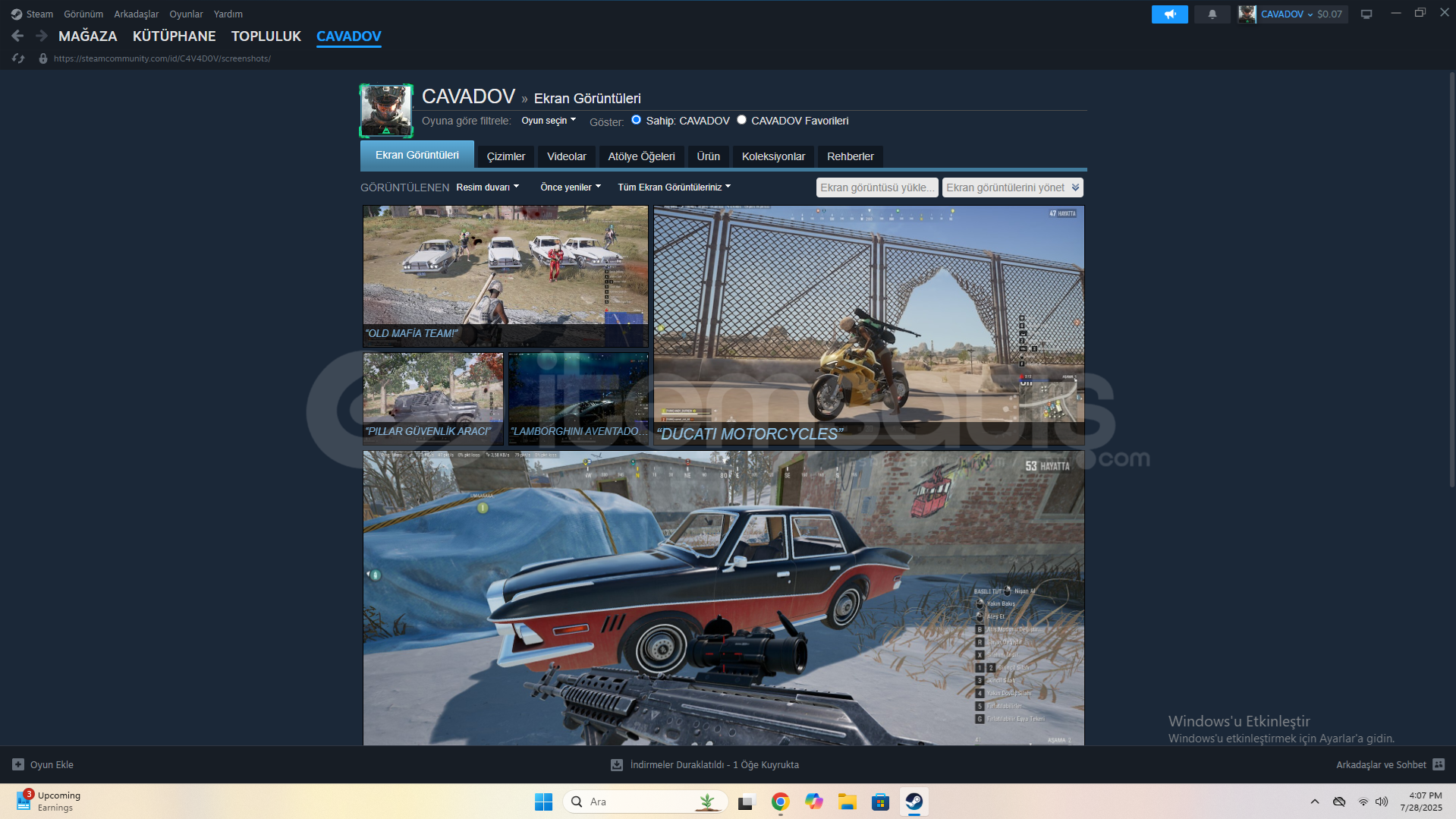This screenshot has width=1456, height=819.
Task: Open the LAMBORGHINI AVENTADO screenshot
Action: pos(578,398)
